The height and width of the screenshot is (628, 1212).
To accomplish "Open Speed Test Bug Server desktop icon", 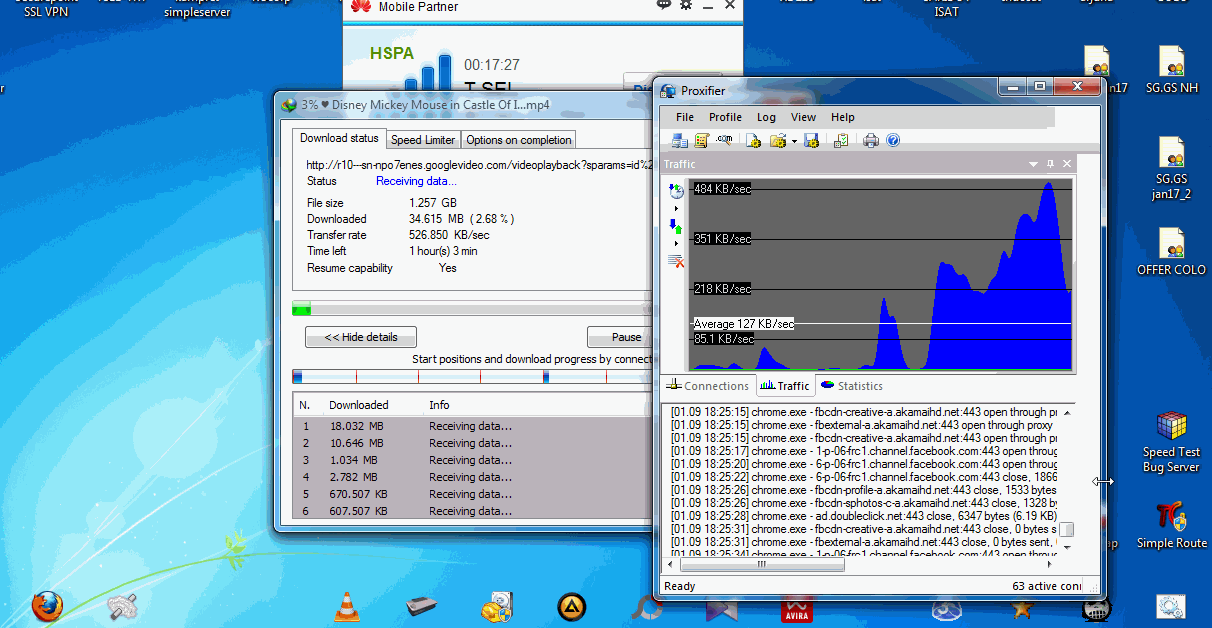I will (x=1171, y=442).
